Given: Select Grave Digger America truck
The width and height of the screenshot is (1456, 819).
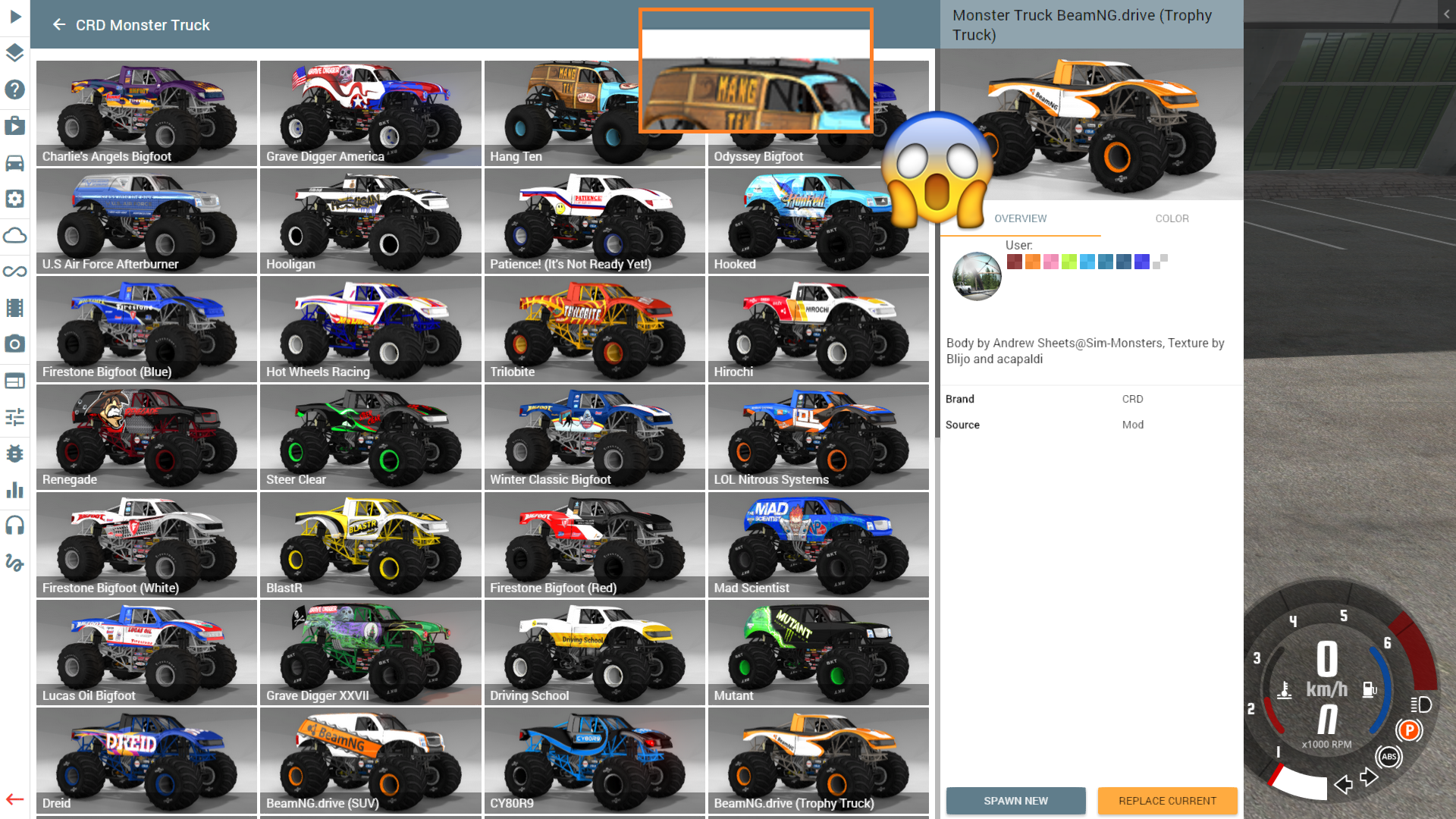Looking at the screenshot, I should [371, 113].
